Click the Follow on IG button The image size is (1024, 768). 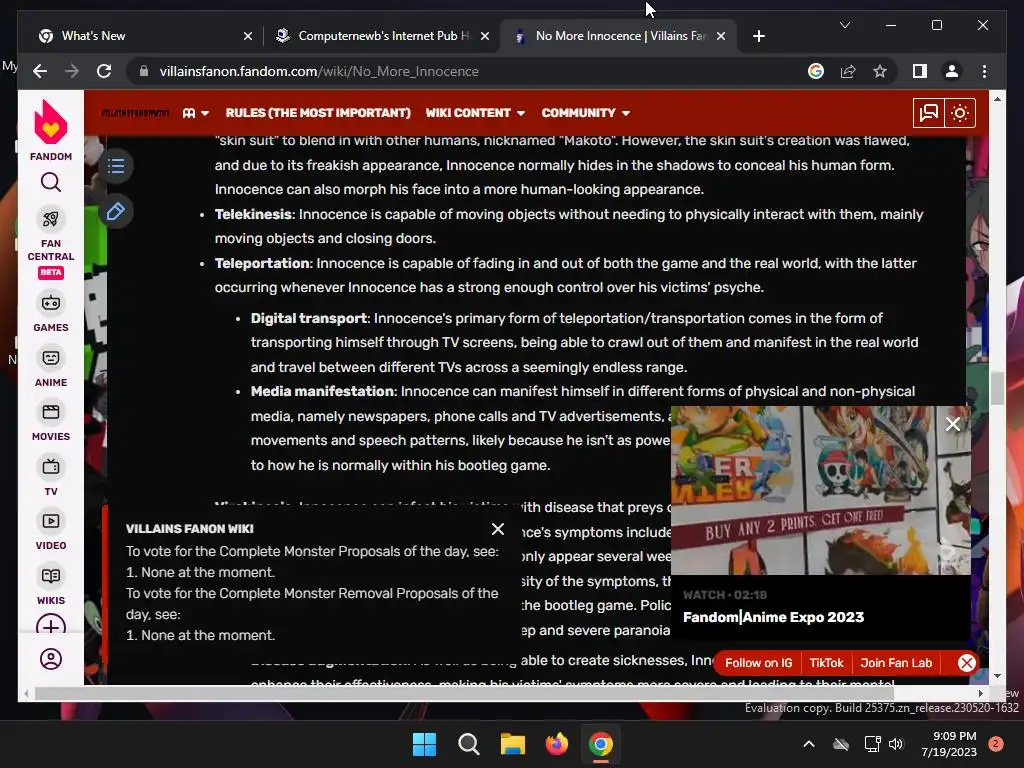(x=758, y=663)
